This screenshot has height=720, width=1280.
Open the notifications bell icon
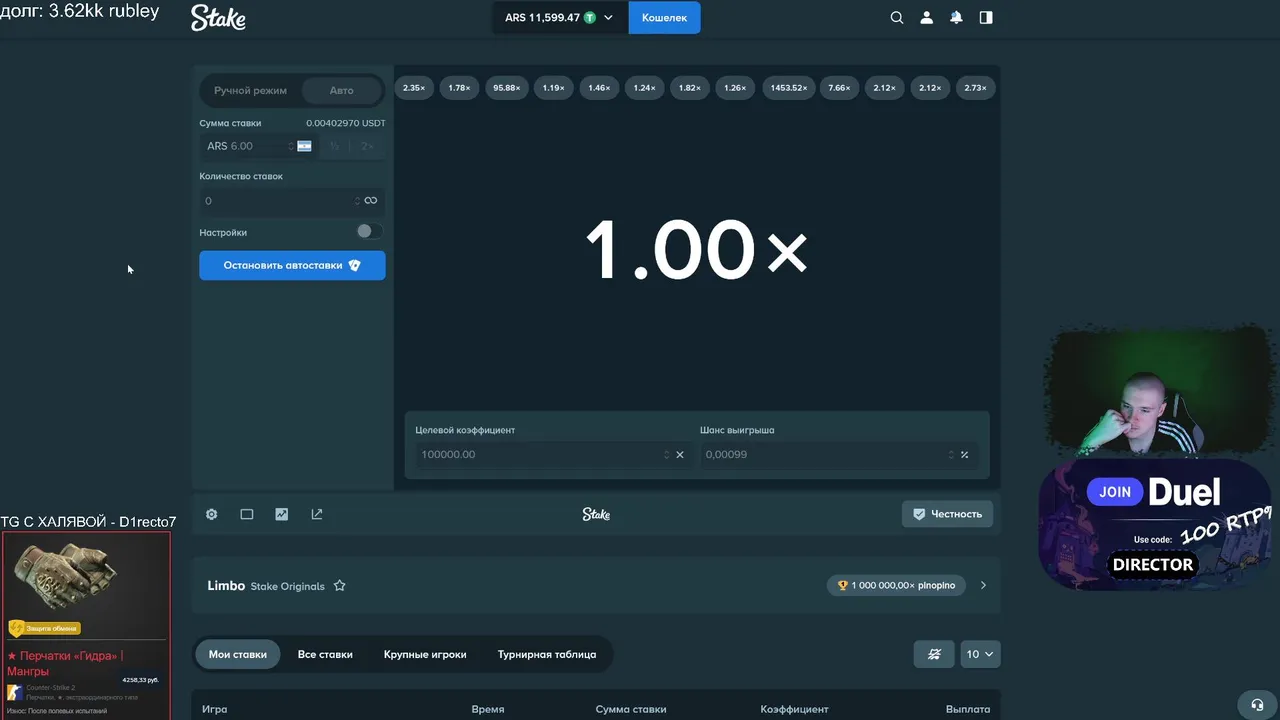click(956, 18)
